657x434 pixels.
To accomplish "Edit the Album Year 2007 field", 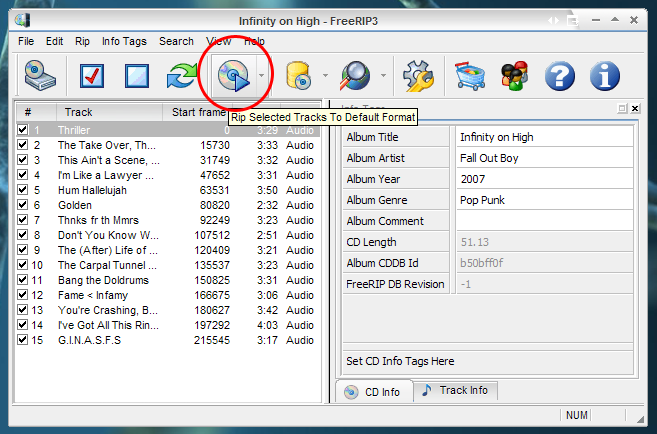I will [x=545, y=179].
